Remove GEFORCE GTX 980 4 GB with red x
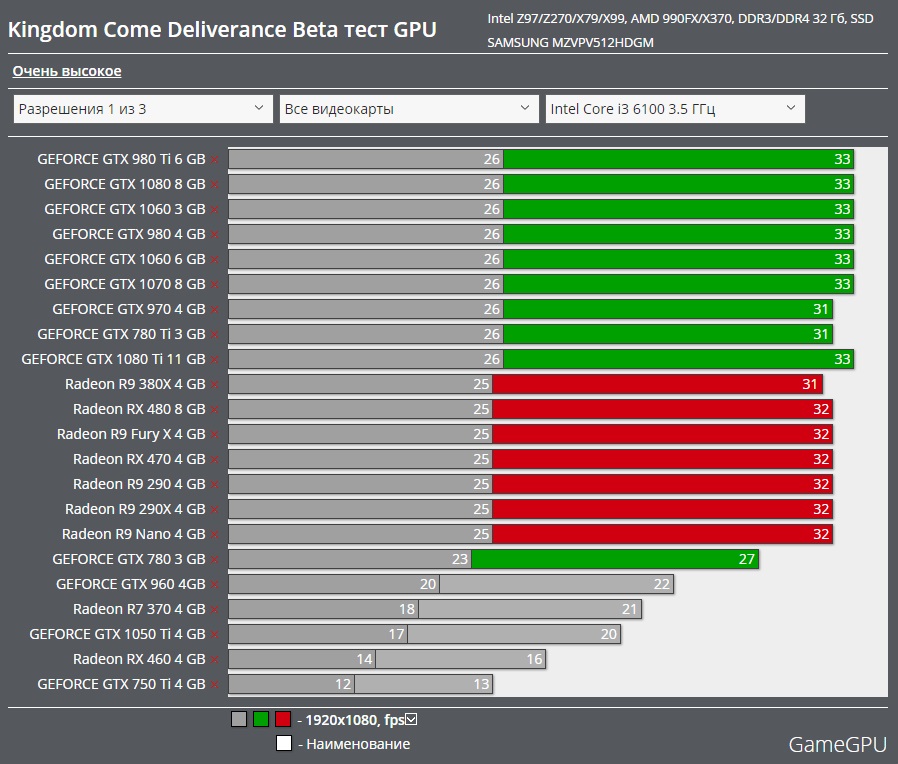The width and height of the screenshot is (898, 764). point(215,235)
